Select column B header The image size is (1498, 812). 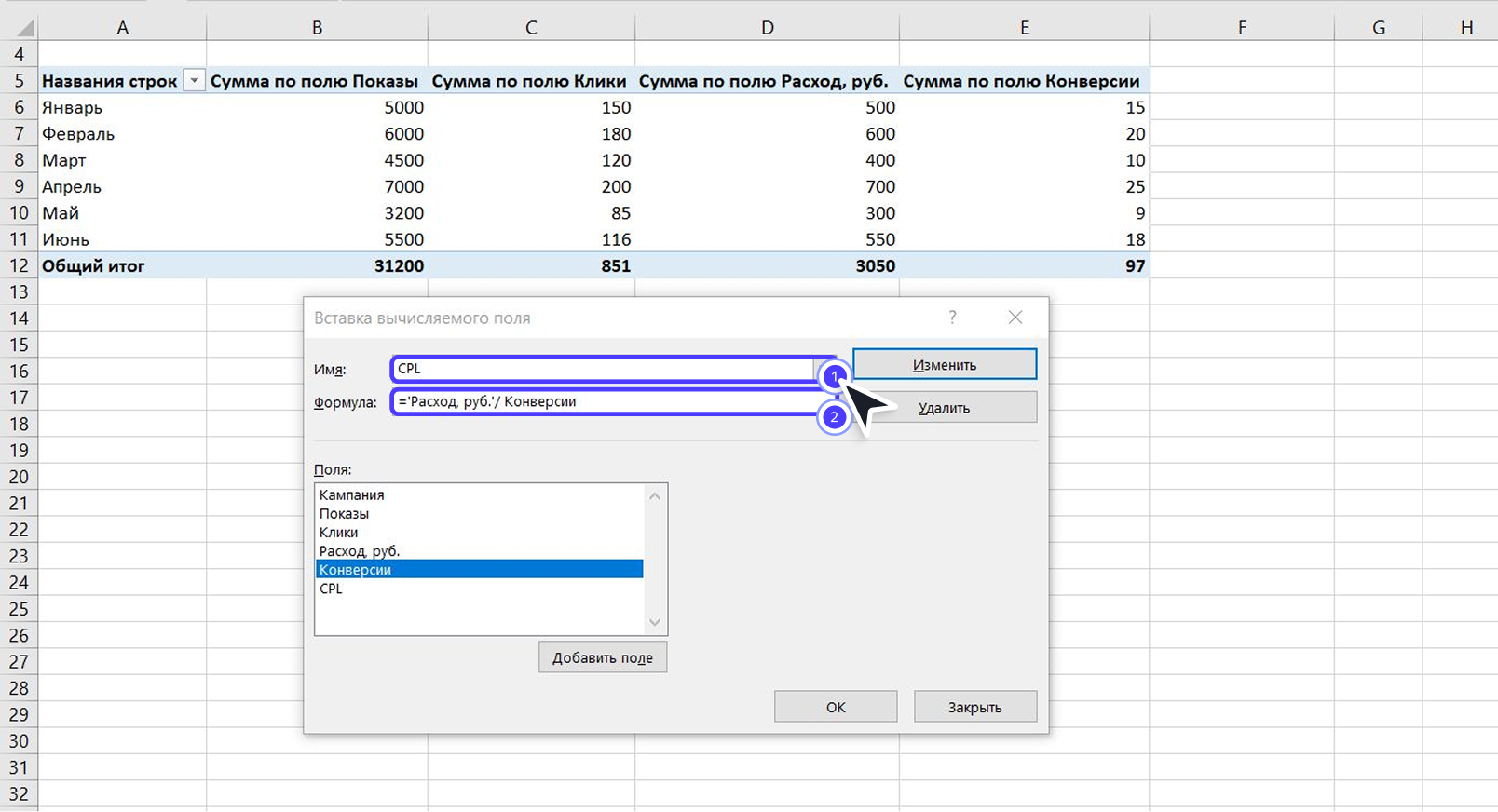pyautogui.click(x=318, y=28)
